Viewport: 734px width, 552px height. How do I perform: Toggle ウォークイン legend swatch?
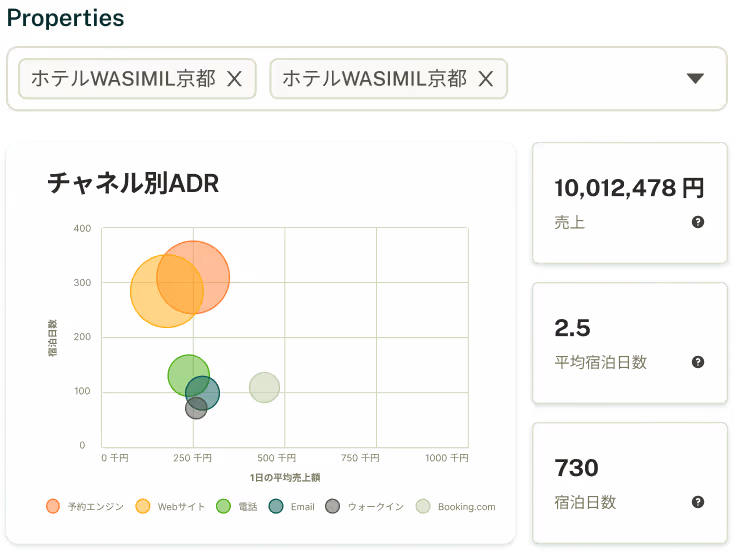pos(332,506)
